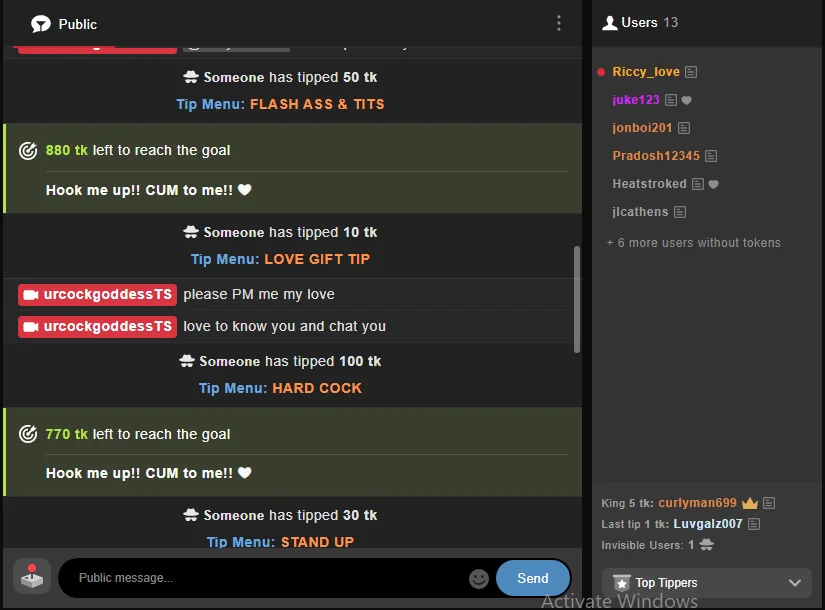Send the public message
This screenshot has height=610, width=825.
pyautogui.click(x=533, y=578)
